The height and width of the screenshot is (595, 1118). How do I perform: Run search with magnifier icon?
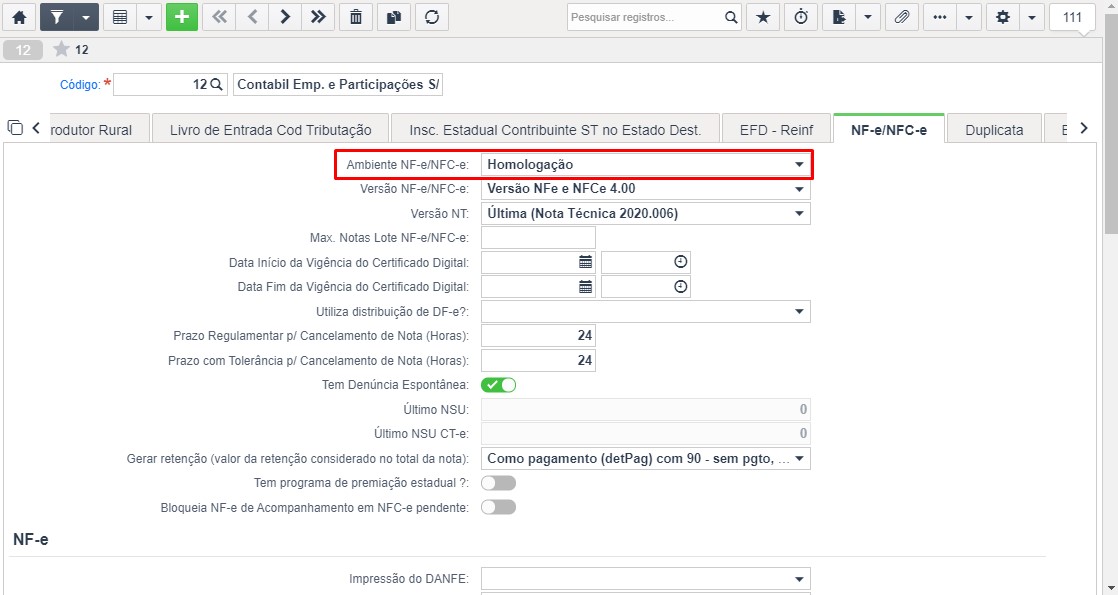[x=731, y=17]
